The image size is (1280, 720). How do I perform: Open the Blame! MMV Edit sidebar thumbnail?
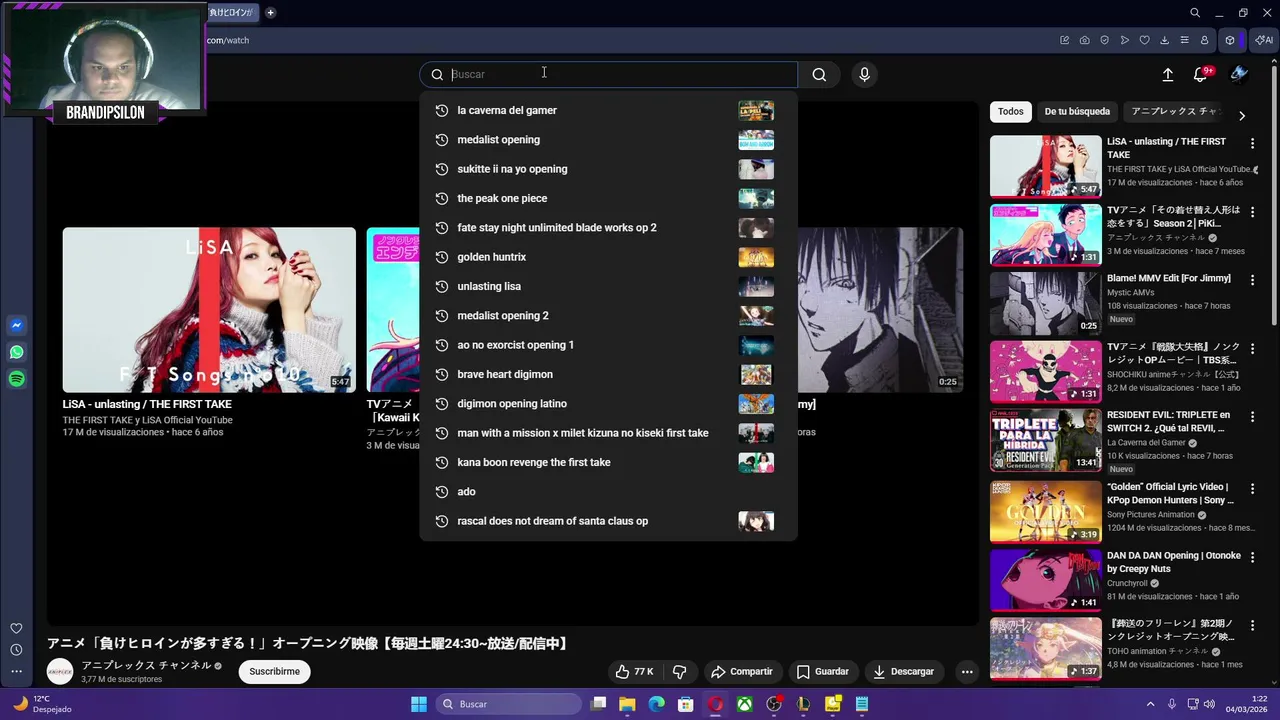click(x=1046, y=303)
